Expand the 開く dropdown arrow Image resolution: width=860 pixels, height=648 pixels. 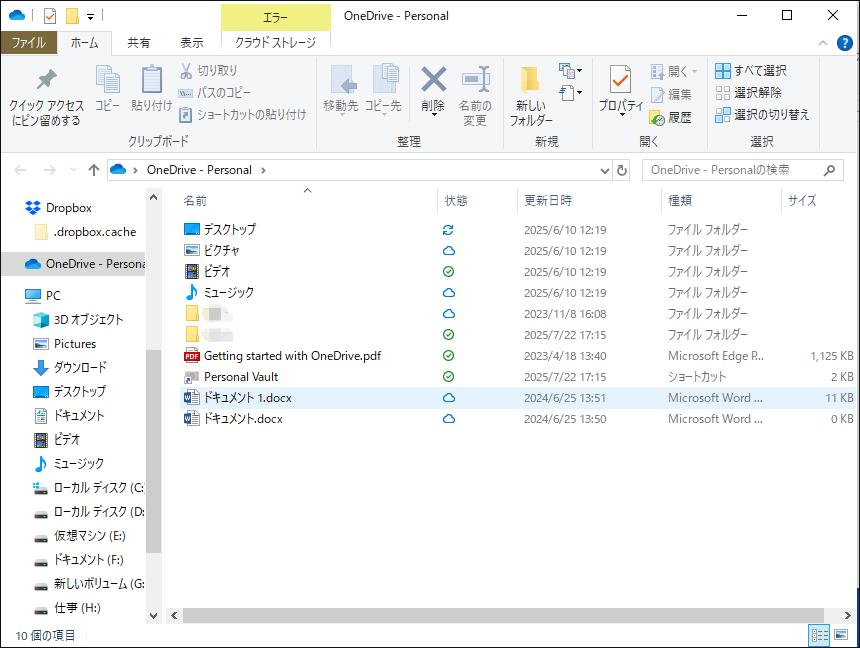point(694,71)
